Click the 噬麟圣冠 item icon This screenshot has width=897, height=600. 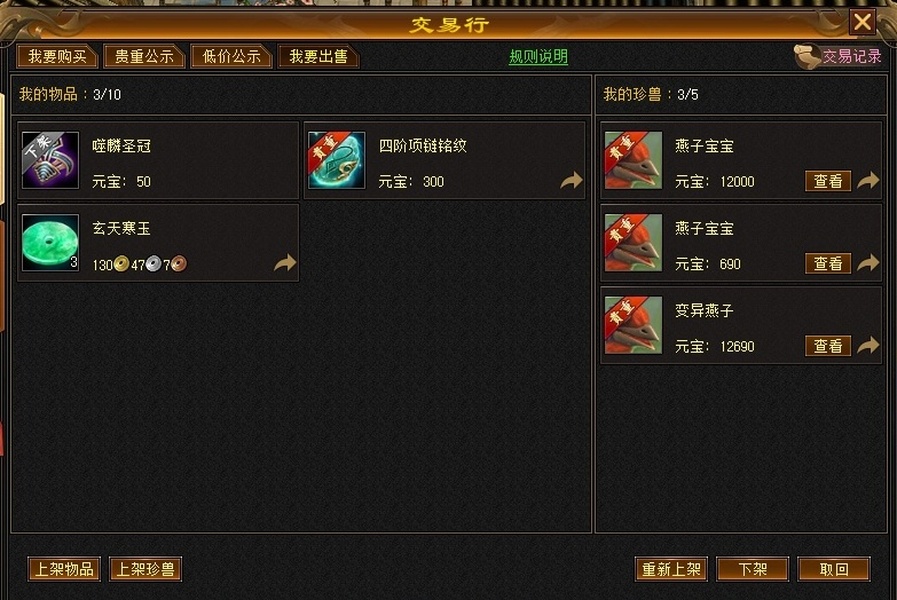(x=50, y=160)
